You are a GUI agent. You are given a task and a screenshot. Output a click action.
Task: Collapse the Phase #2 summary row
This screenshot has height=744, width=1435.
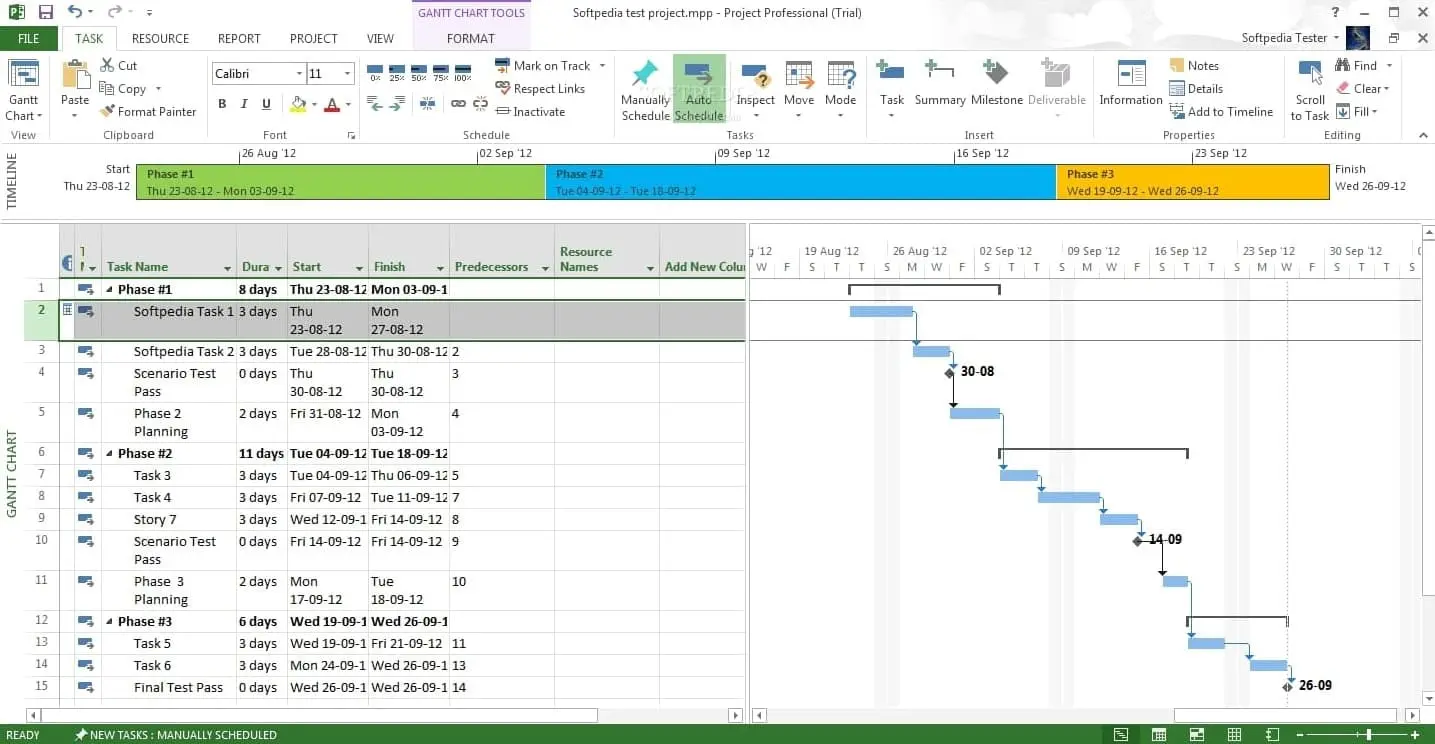[110, 453]
